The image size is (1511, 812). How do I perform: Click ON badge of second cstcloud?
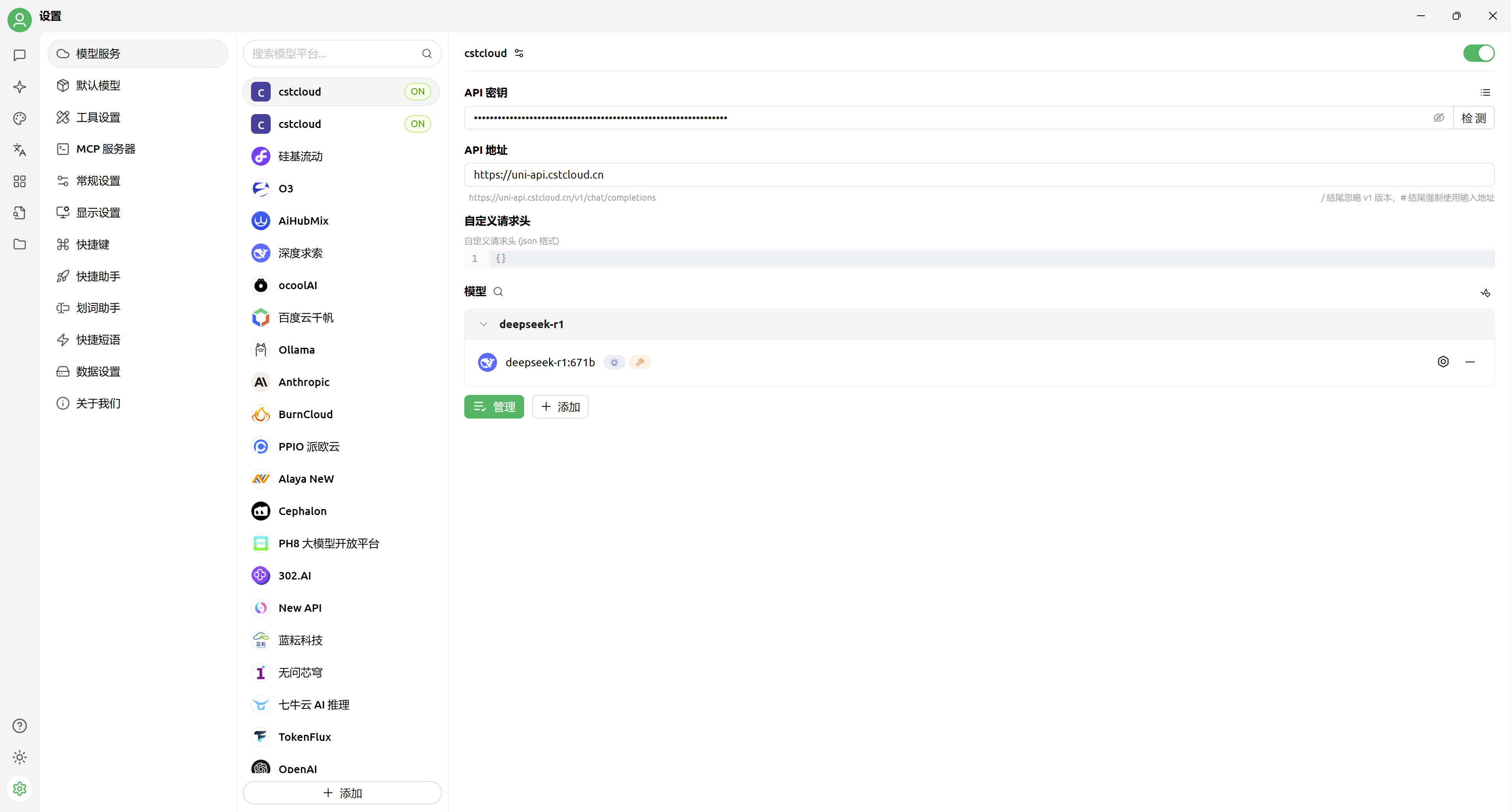click(417, 124)
